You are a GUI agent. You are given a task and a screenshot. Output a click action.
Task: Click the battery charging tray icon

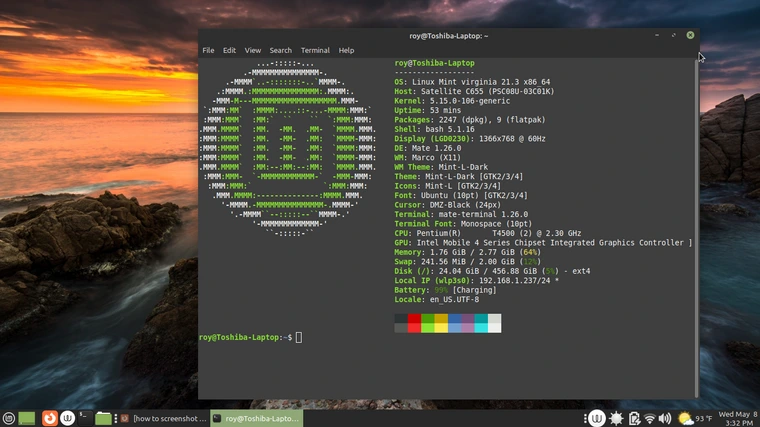[634, 418]
